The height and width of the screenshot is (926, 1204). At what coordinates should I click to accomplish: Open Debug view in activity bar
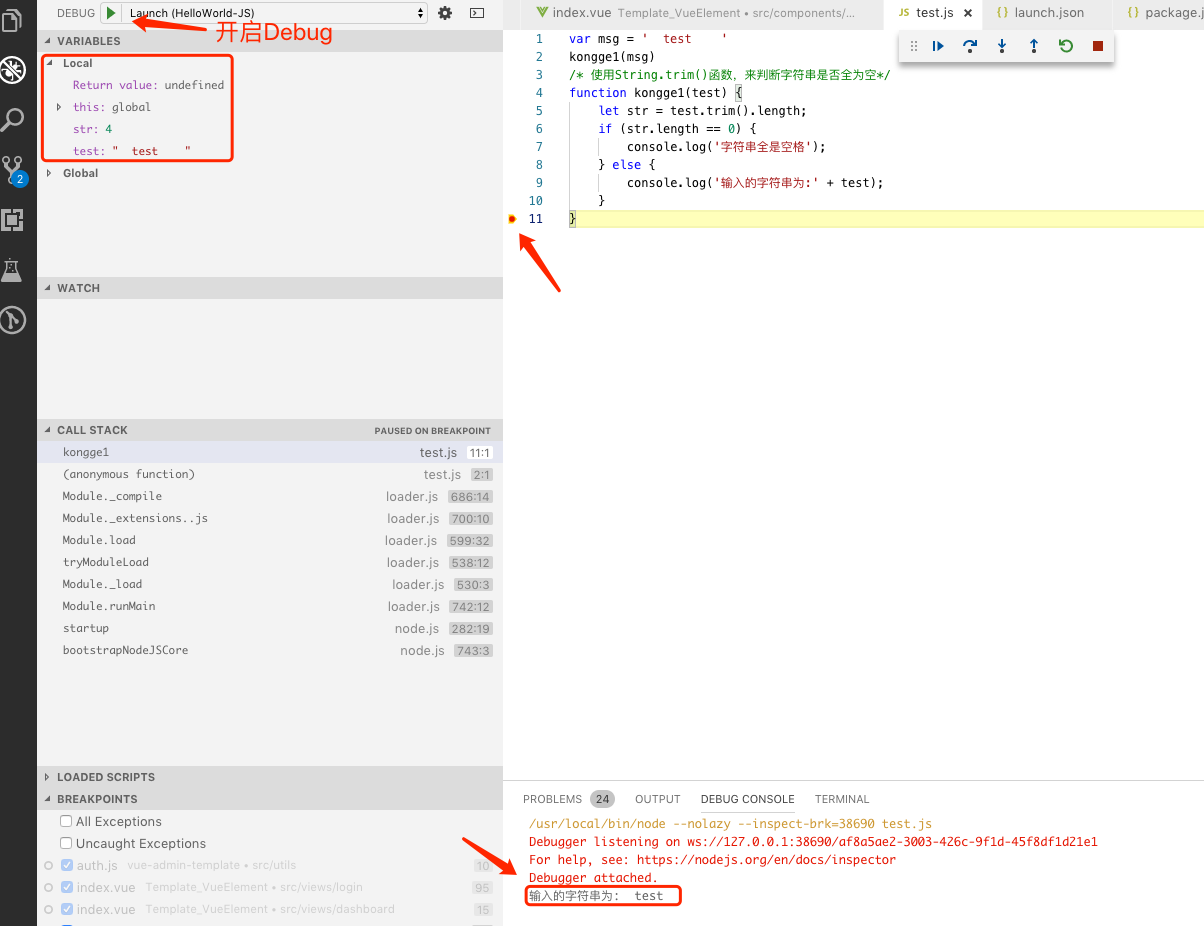pos(12,70)
